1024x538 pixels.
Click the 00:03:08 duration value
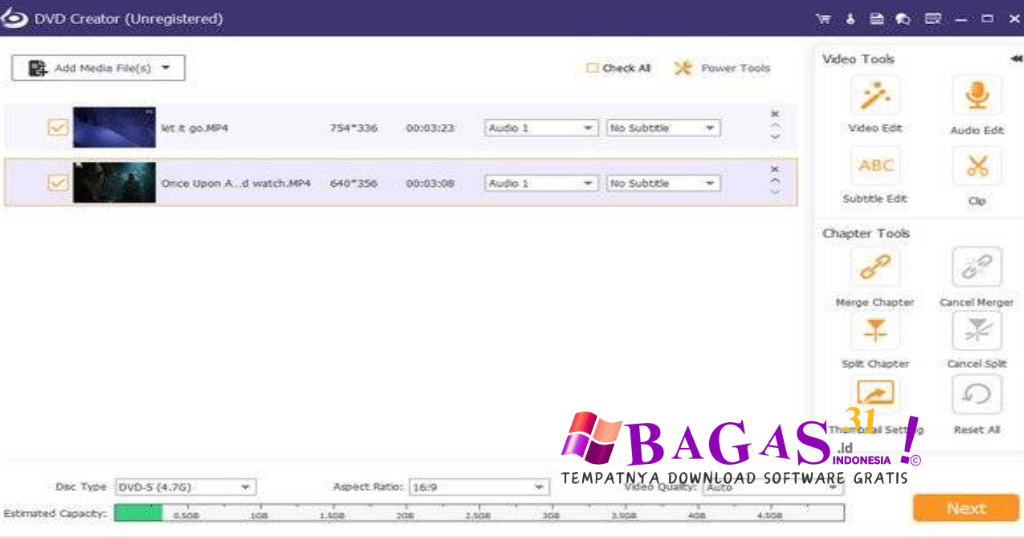(430, 183)
